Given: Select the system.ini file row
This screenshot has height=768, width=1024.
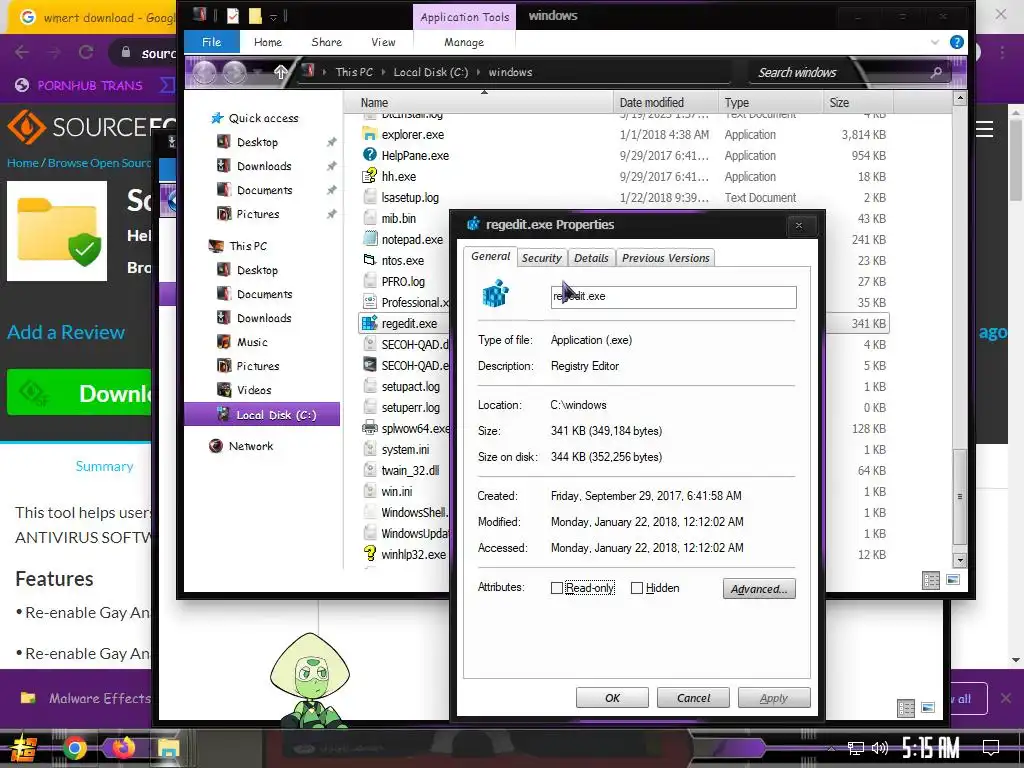Looking at the screenshot, I should click(x=405, y=449).
